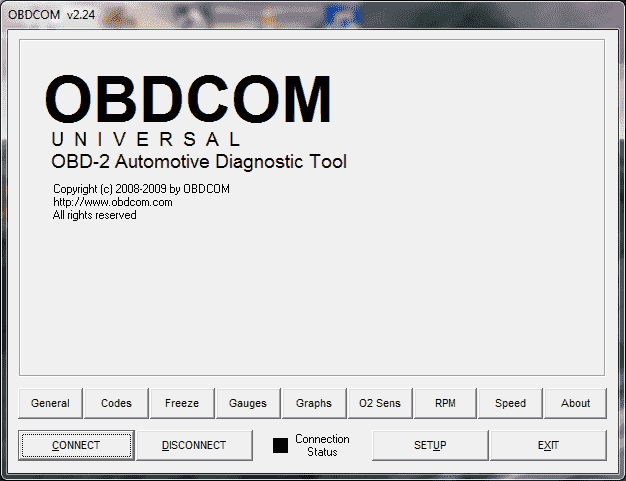Show the About page

click(x=575, y=403)
